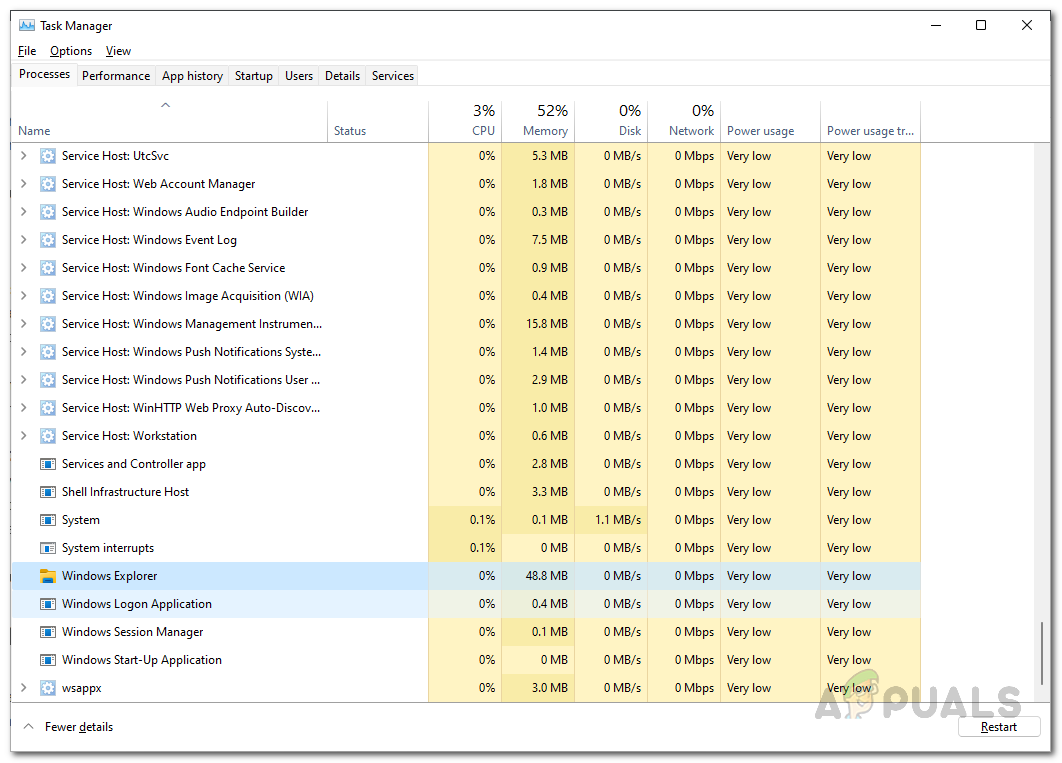
Task: Click the Shell Infrastructure Host process icon
Action: point(48,492)
